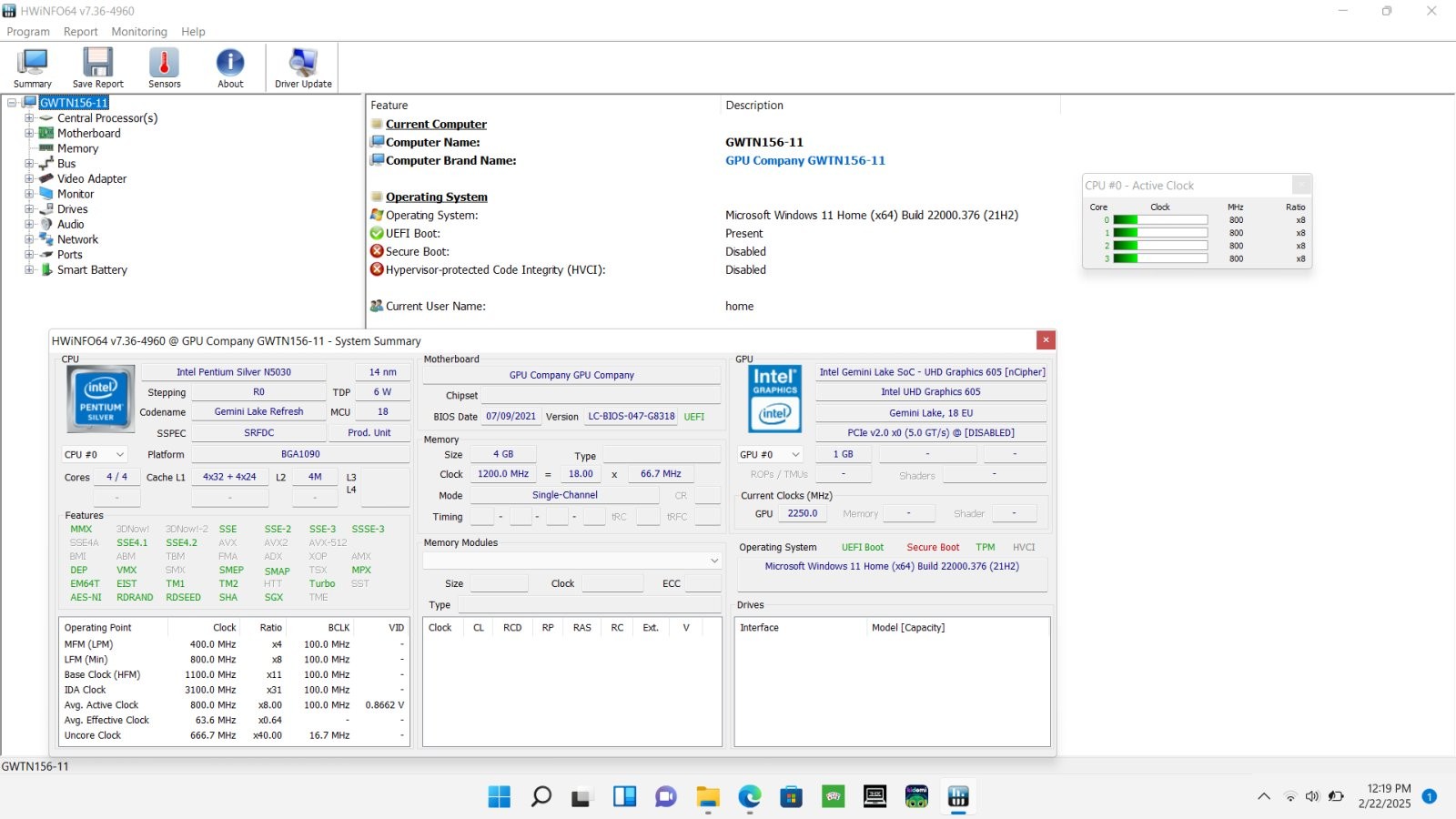The width and height of the screenshot is (1456, 819).
Task: Click the Core 0 clock bar
Action: [x=1160, y=220]
